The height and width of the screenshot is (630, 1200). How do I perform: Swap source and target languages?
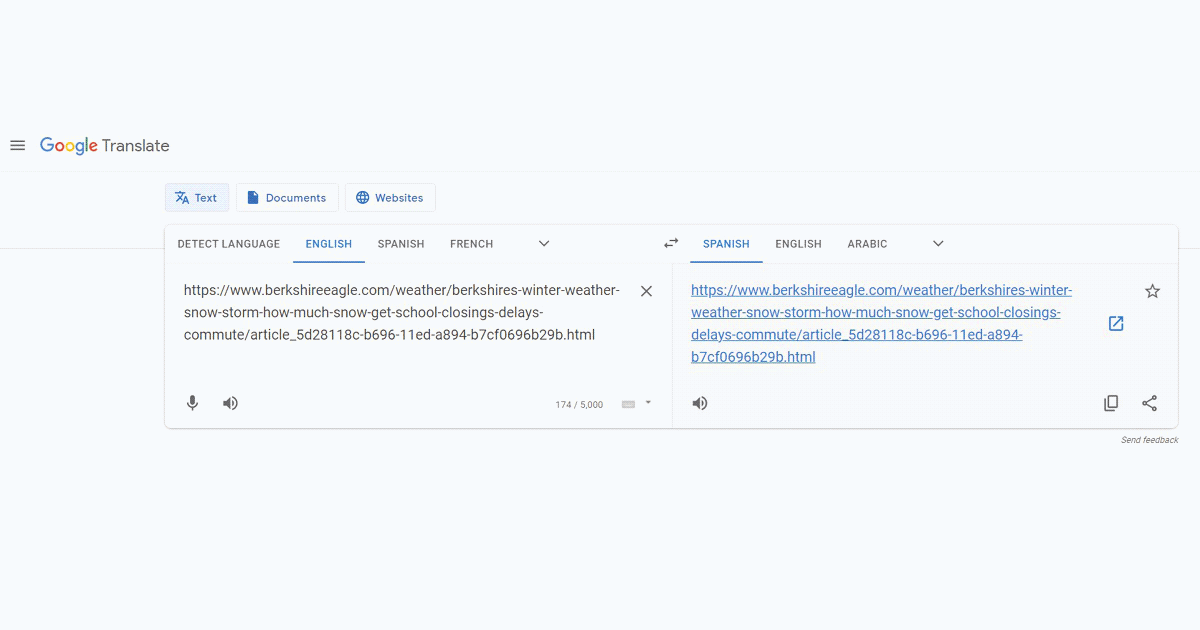click(671, 243)
